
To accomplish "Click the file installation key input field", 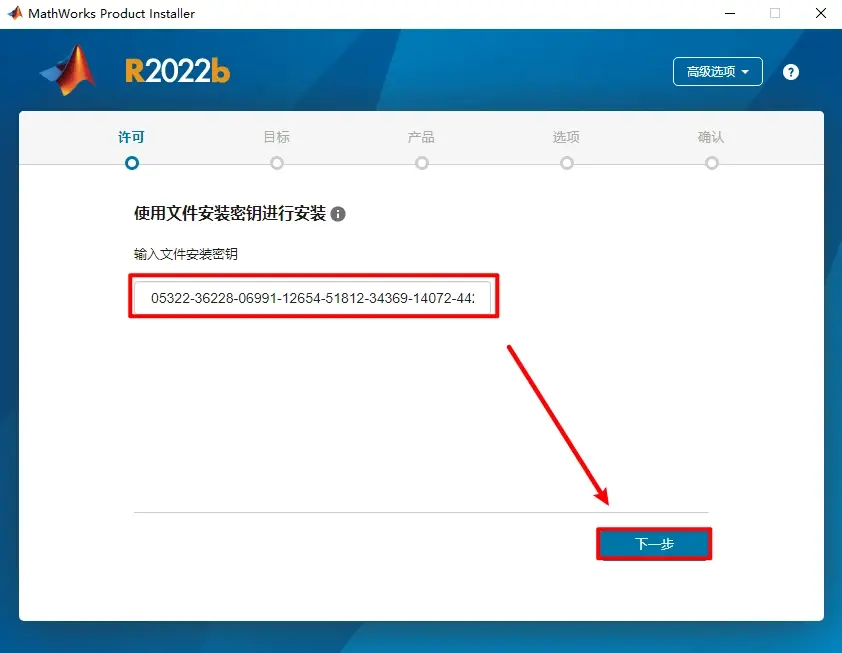I will pos(313,298).
